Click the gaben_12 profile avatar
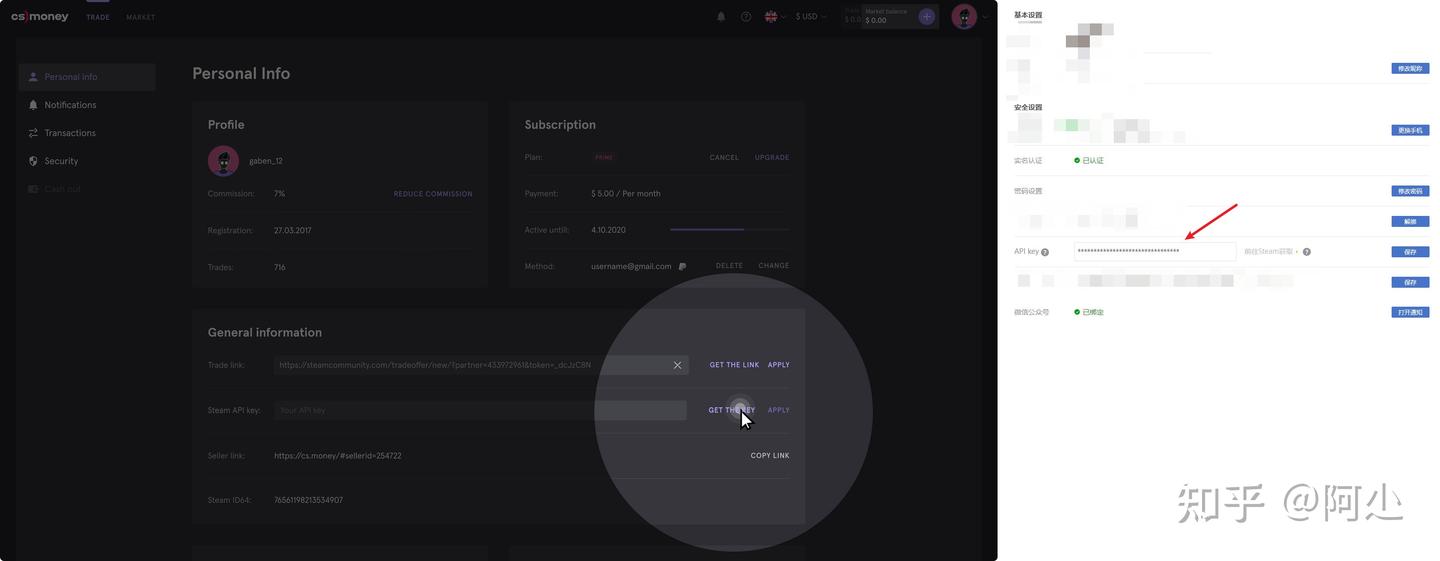This screenshot has width=1440, height=561. [x=223, y=160]
